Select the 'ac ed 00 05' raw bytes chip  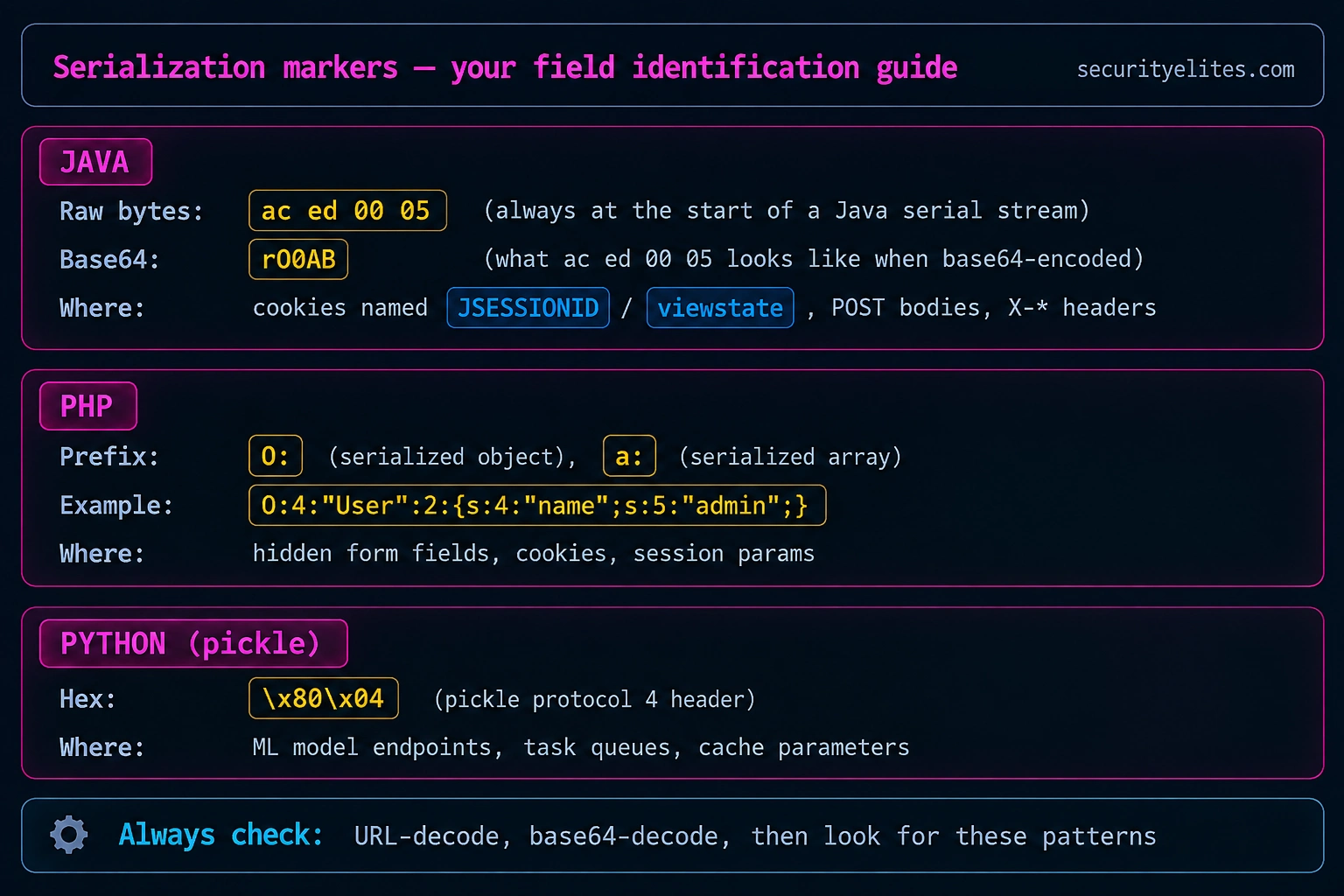[347, 210]
